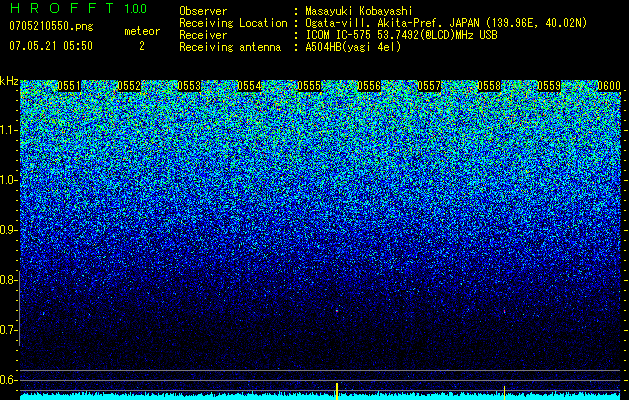Click the red meteor echo dot below 0556

coord(337,311)
